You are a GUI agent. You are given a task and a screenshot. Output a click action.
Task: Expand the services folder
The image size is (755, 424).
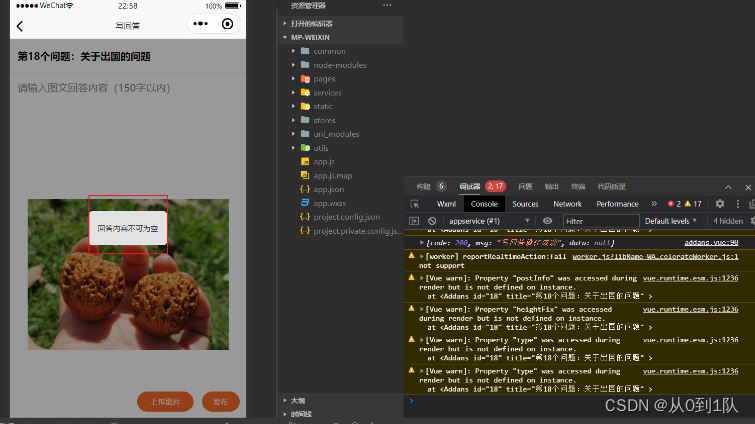pos(293,92)
